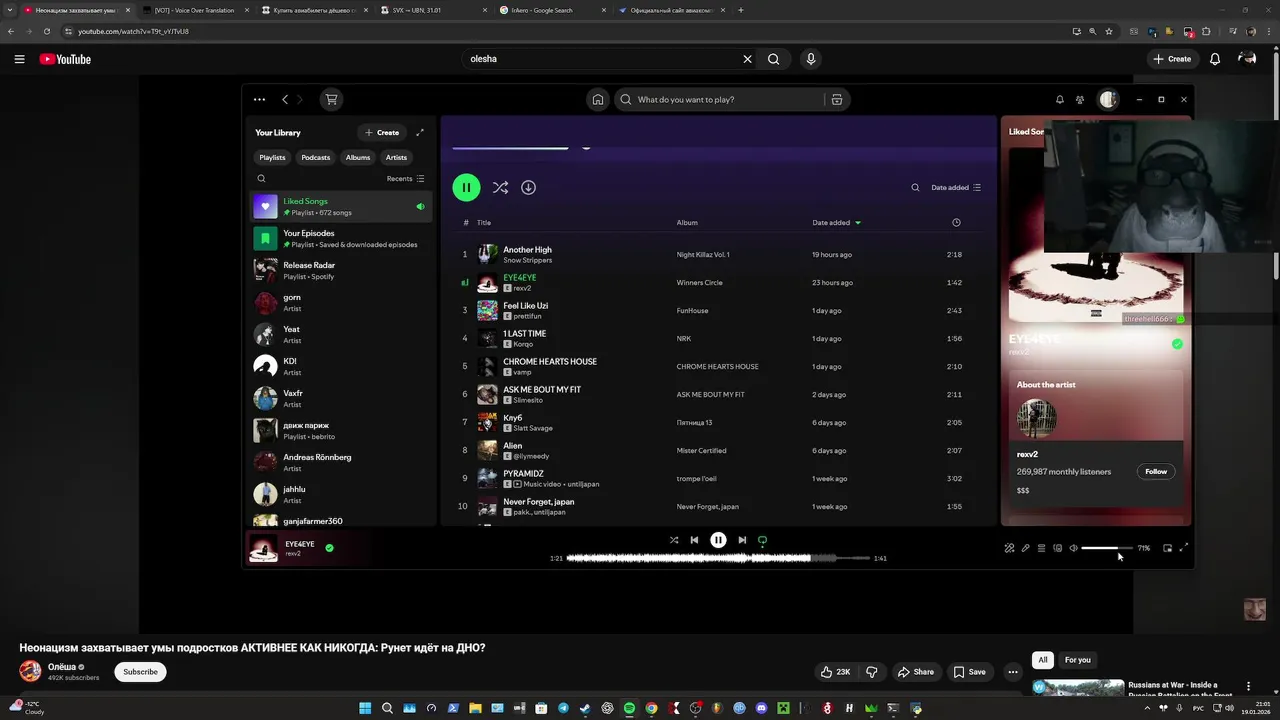Enter Spotify full screen view

(x=1184, y=547)
